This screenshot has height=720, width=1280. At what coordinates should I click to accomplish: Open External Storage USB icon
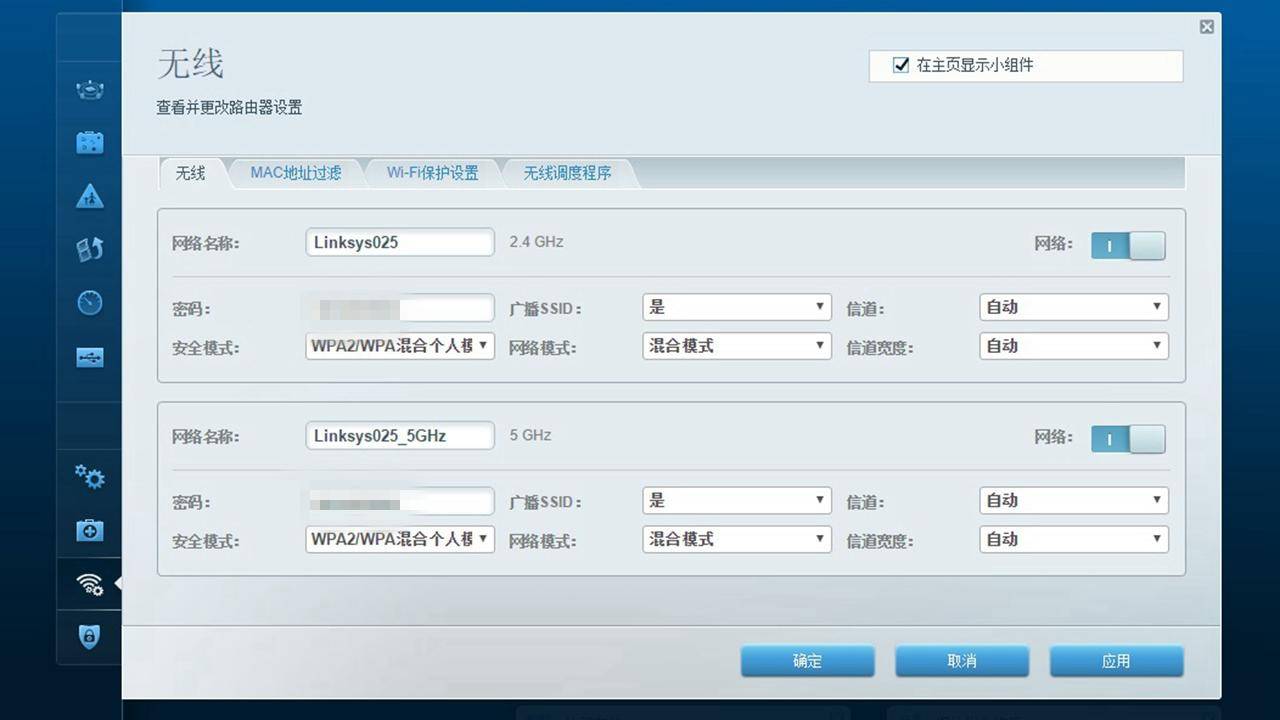89,356
